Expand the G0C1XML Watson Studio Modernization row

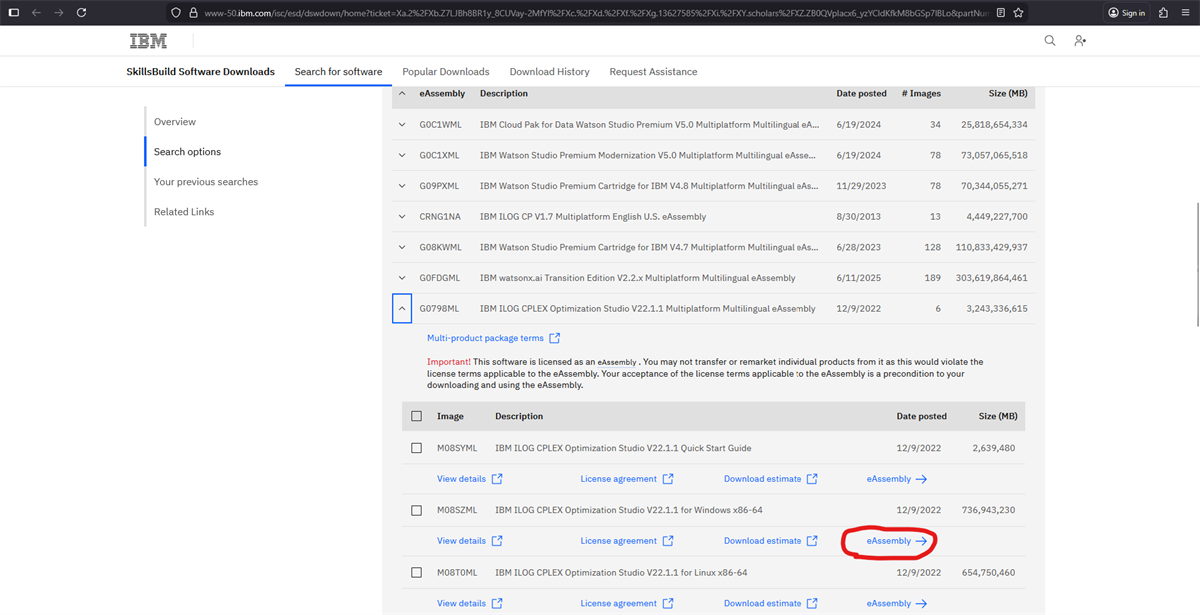pyautogui.click(x=402, y=155)
